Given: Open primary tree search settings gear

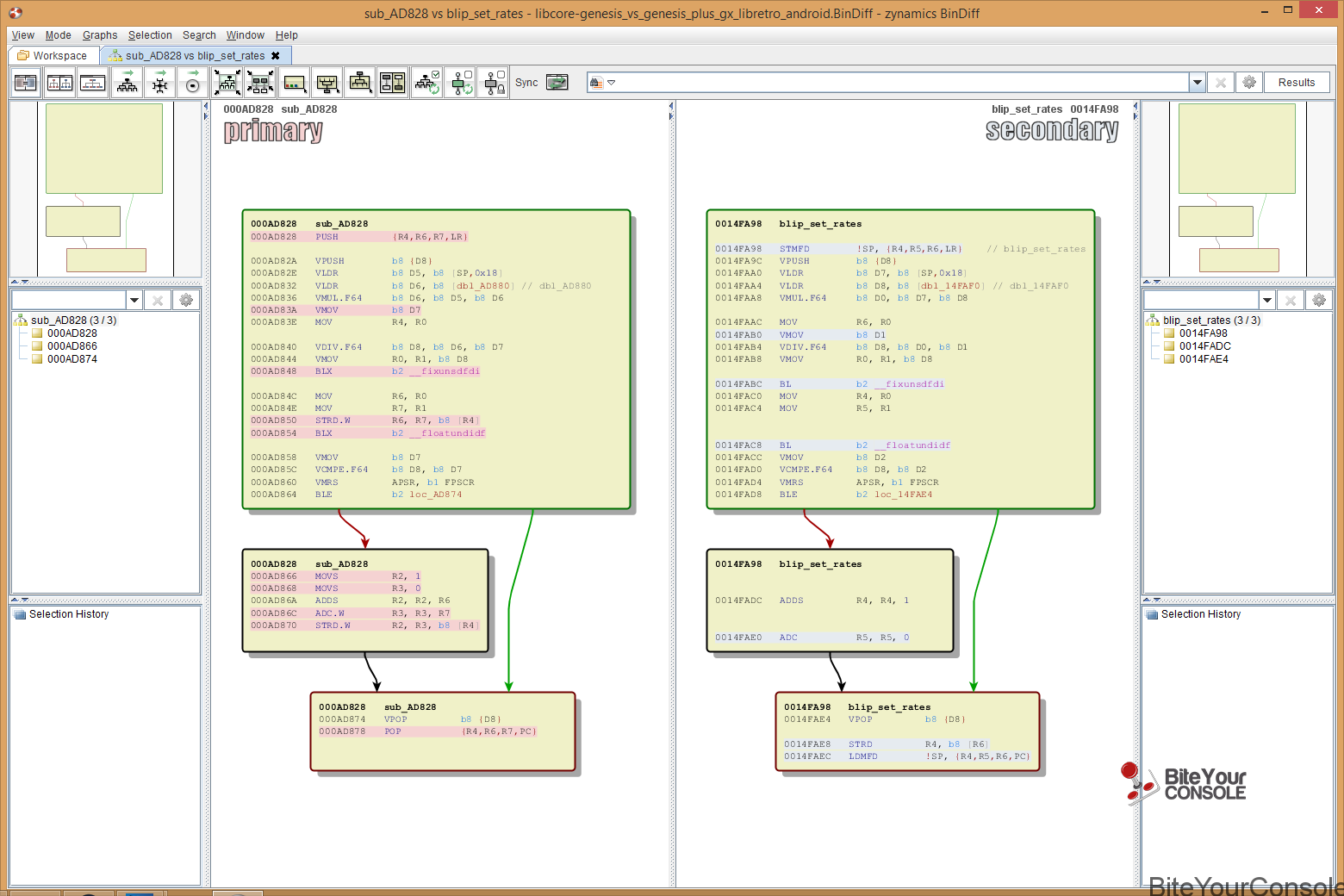Looking at the screenshot, I should tap(186, 300).
